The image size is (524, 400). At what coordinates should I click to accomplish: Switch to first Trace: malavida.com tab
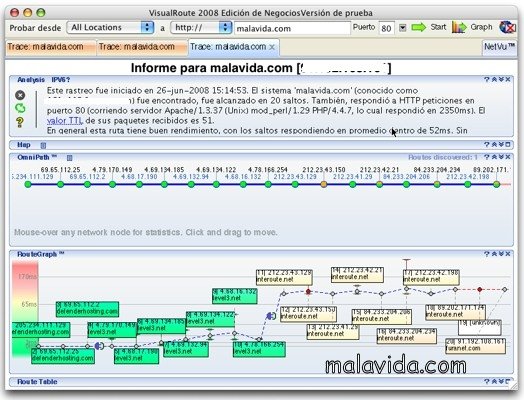click(x=50, y=47)
